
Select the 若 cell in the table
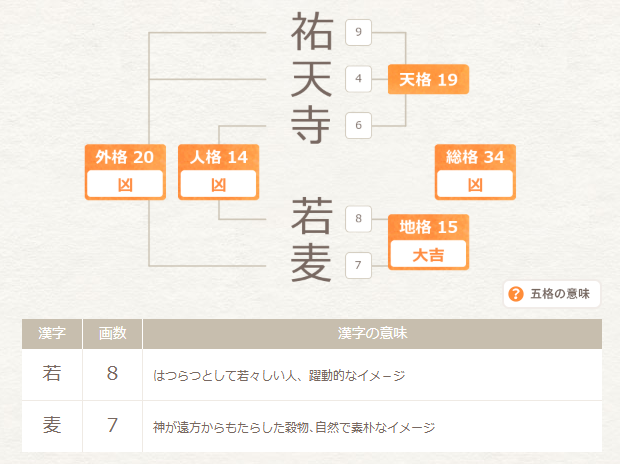pyautogui.click(x=52, y=375)
